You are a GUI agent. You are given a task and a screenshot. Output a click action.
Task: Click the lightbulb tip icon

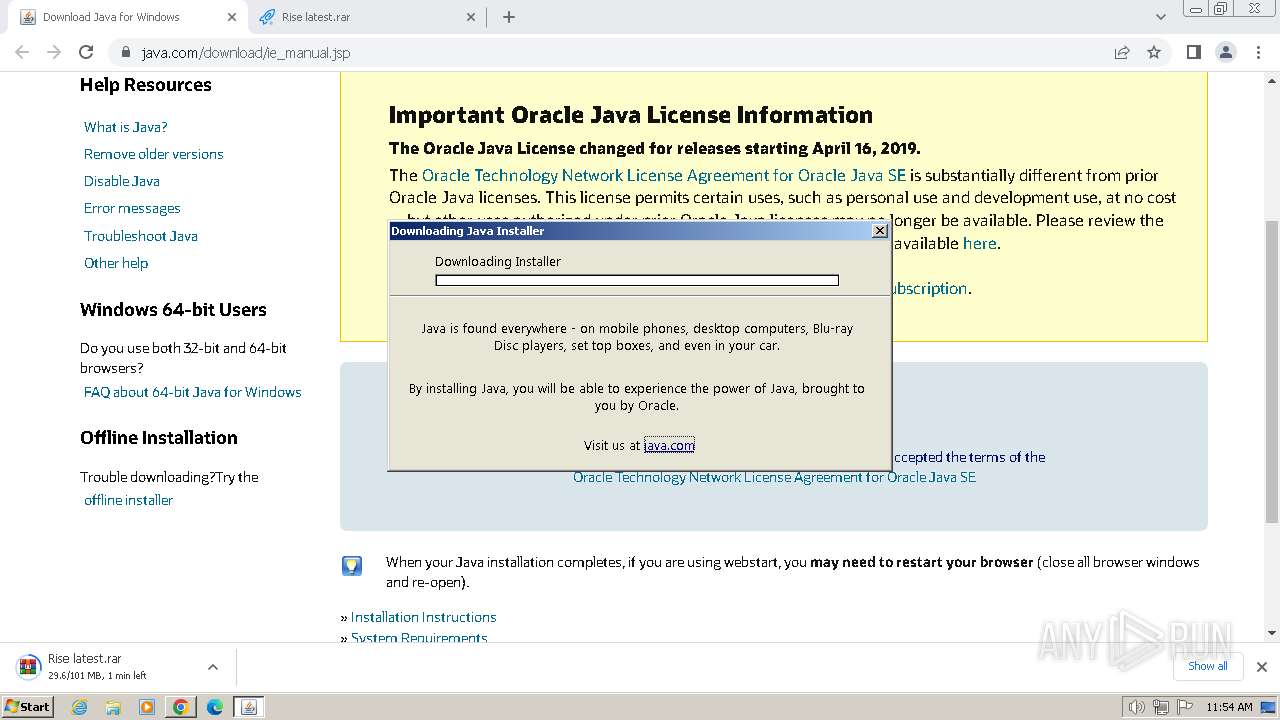point(352,566)
